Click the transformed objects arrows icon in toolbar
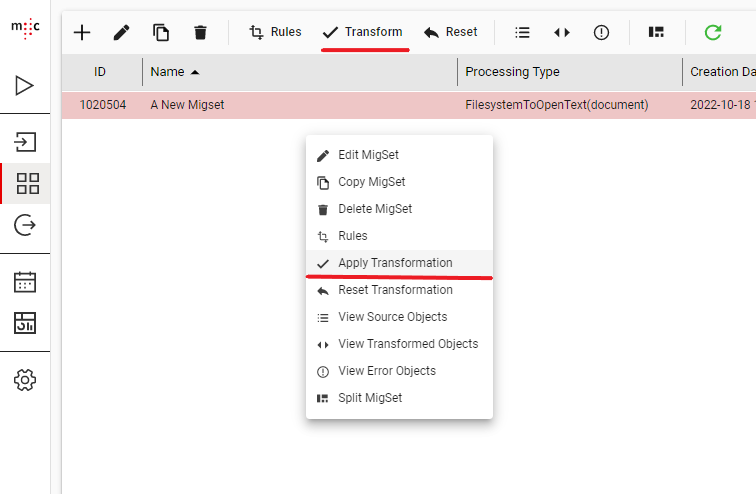The width and height of the screenshot is (756, 494). point(561,32)
